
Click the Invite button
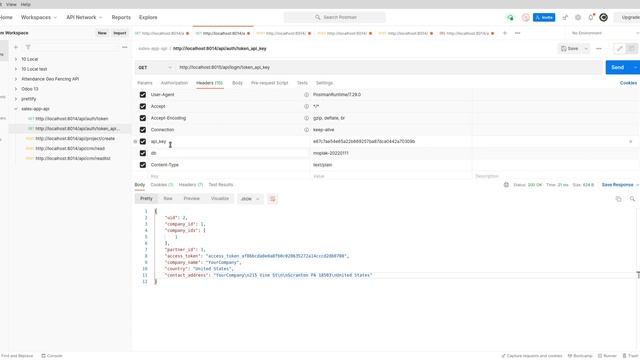(x=544, y=18)
